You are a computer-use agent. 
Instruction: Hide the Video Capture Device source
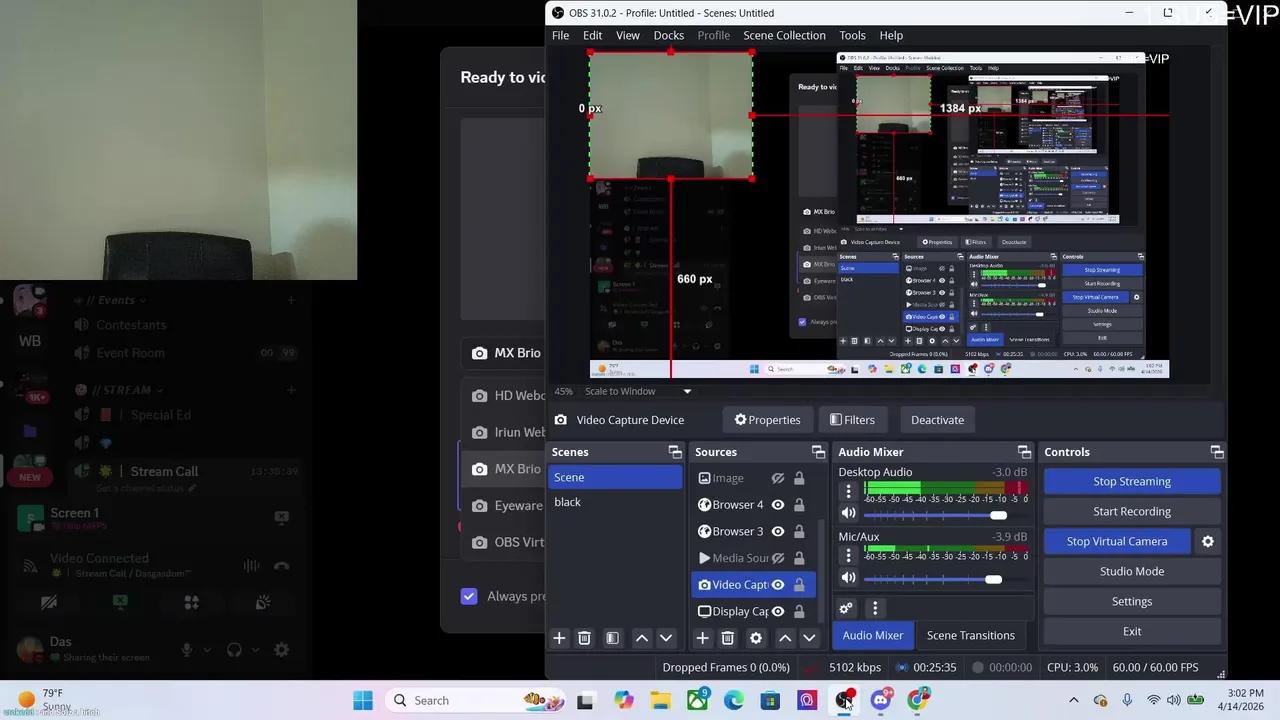click(777, 585)
